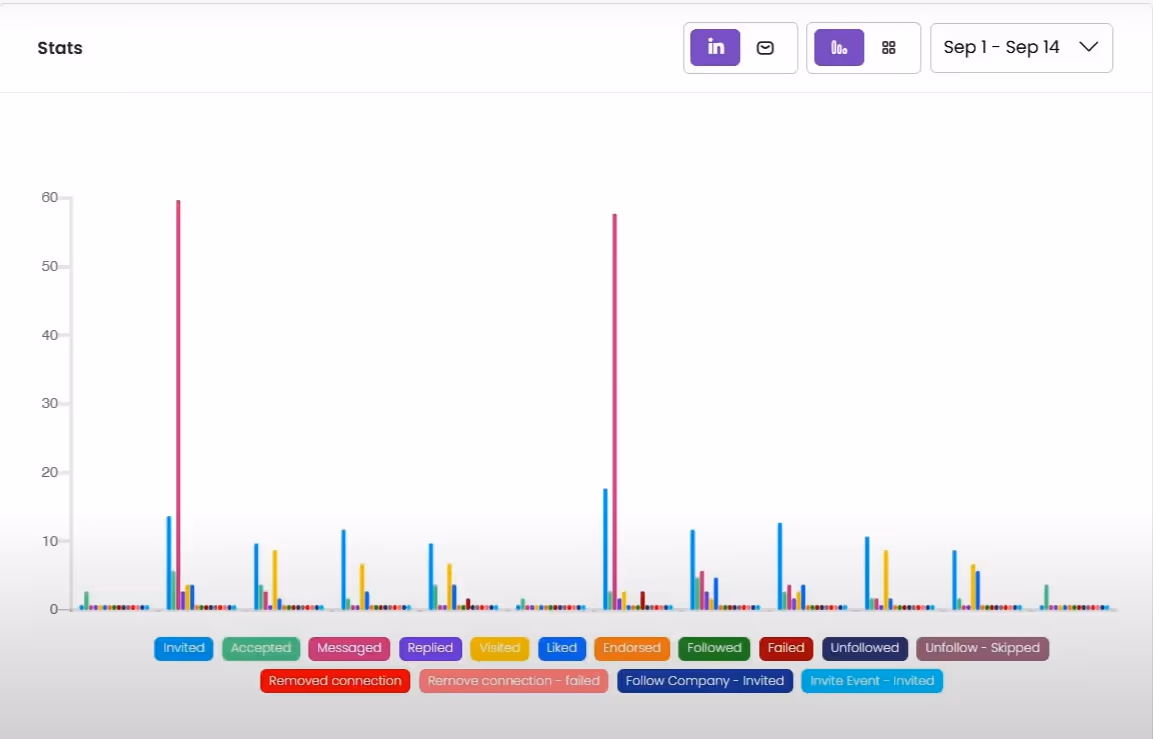Select the Removed connection legend label
Image resolution: width=1153 pixels, height=739 pixels.
click(x=334, y=681)
